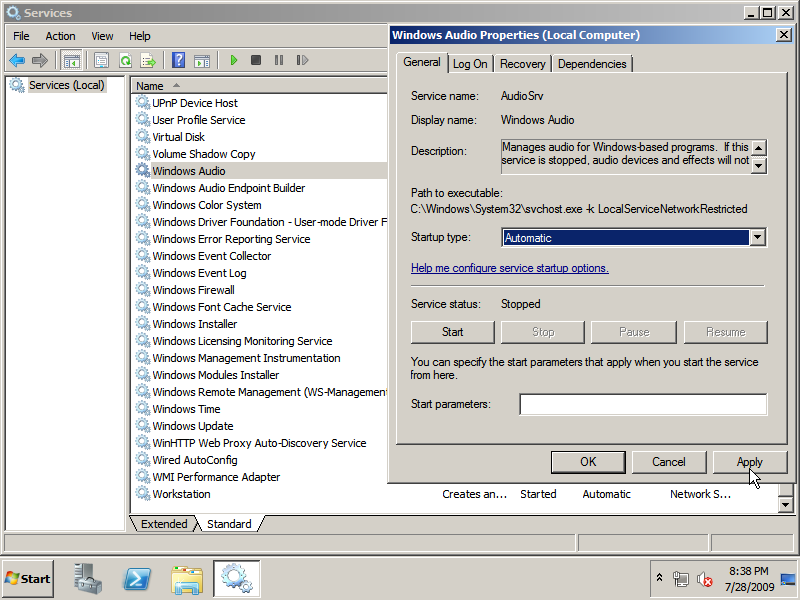The height and width of the screenshot is (600, 800).
Task: Select Volume Shadow Copy service
Action: (x=204, y=154)
